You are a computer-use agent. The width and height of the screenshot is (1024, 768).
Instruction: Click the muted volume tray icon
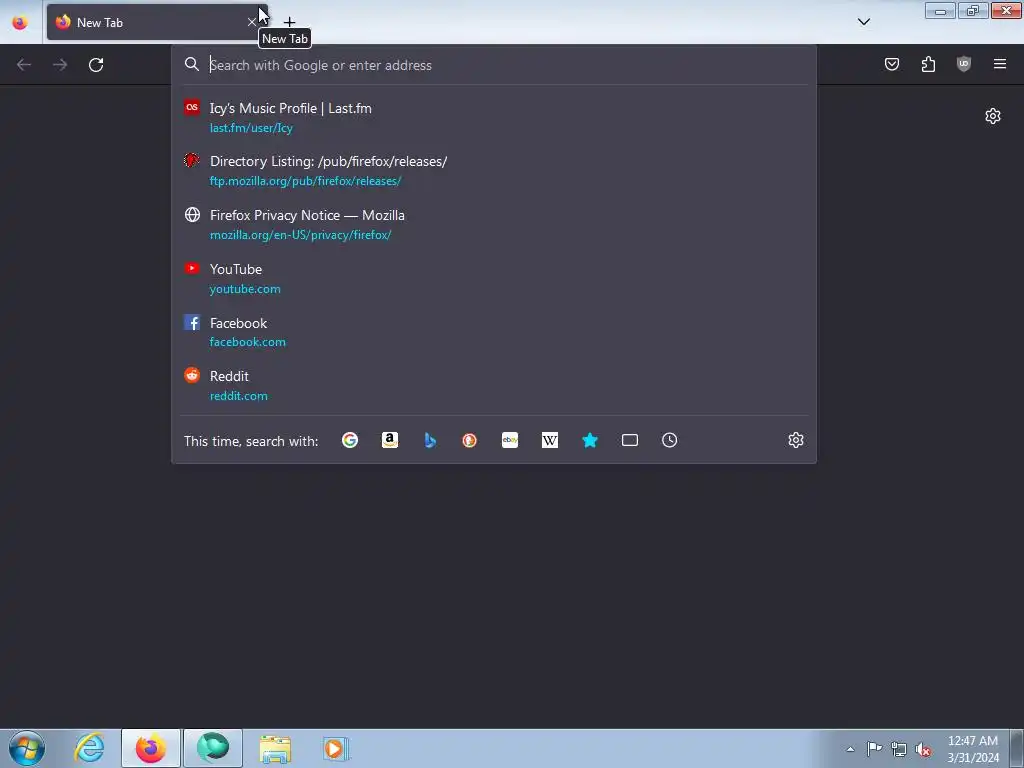pyautogui.click(x=923, y=749)
